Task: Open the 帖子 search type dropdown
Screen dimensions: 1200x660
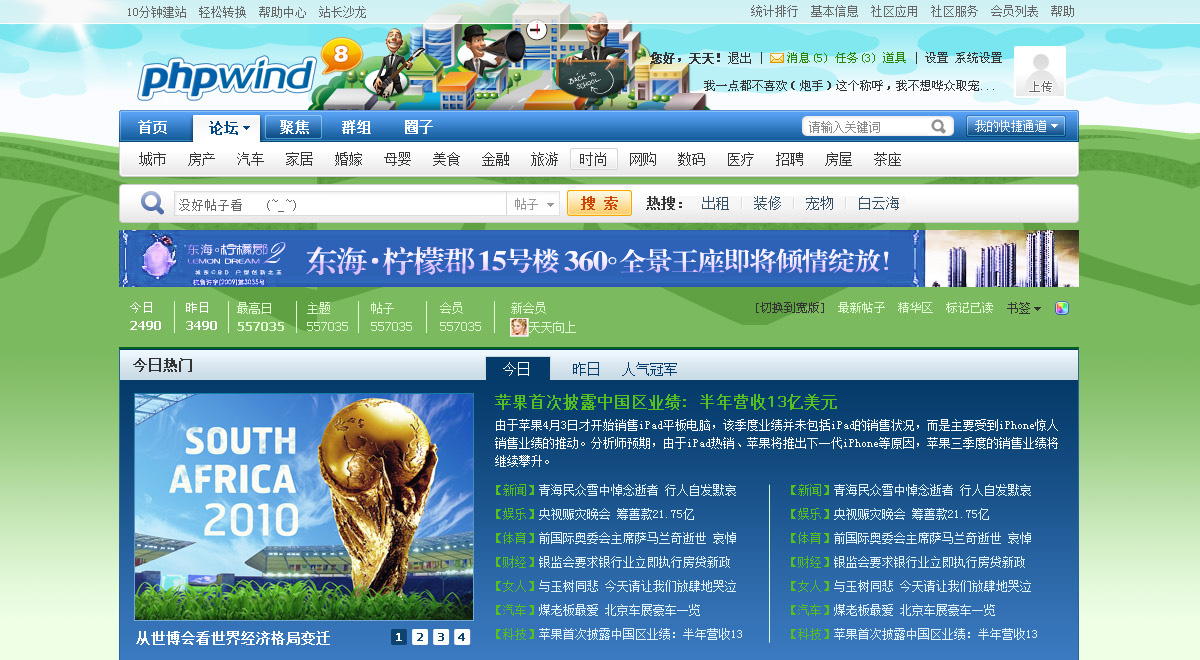Action: click(533, 204)
